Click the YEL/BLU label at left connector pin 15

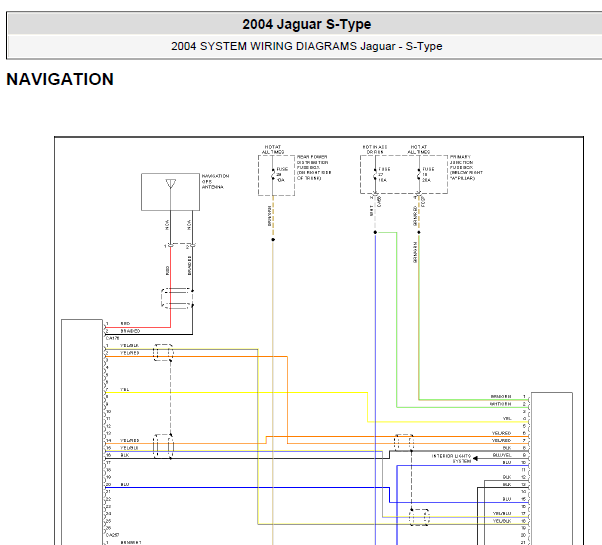(129, 448)
